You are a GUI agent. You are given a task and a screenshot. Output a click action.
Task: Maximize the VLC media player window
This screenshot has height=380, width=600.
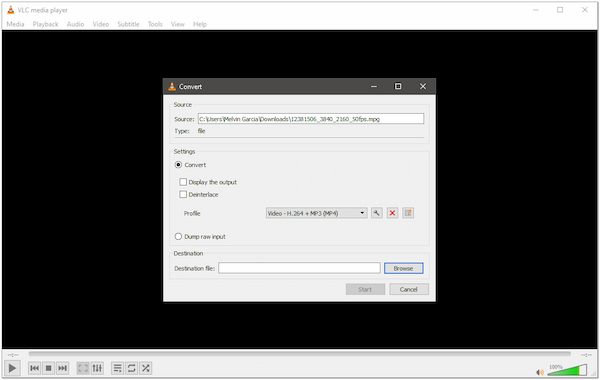tap(560, 10)
